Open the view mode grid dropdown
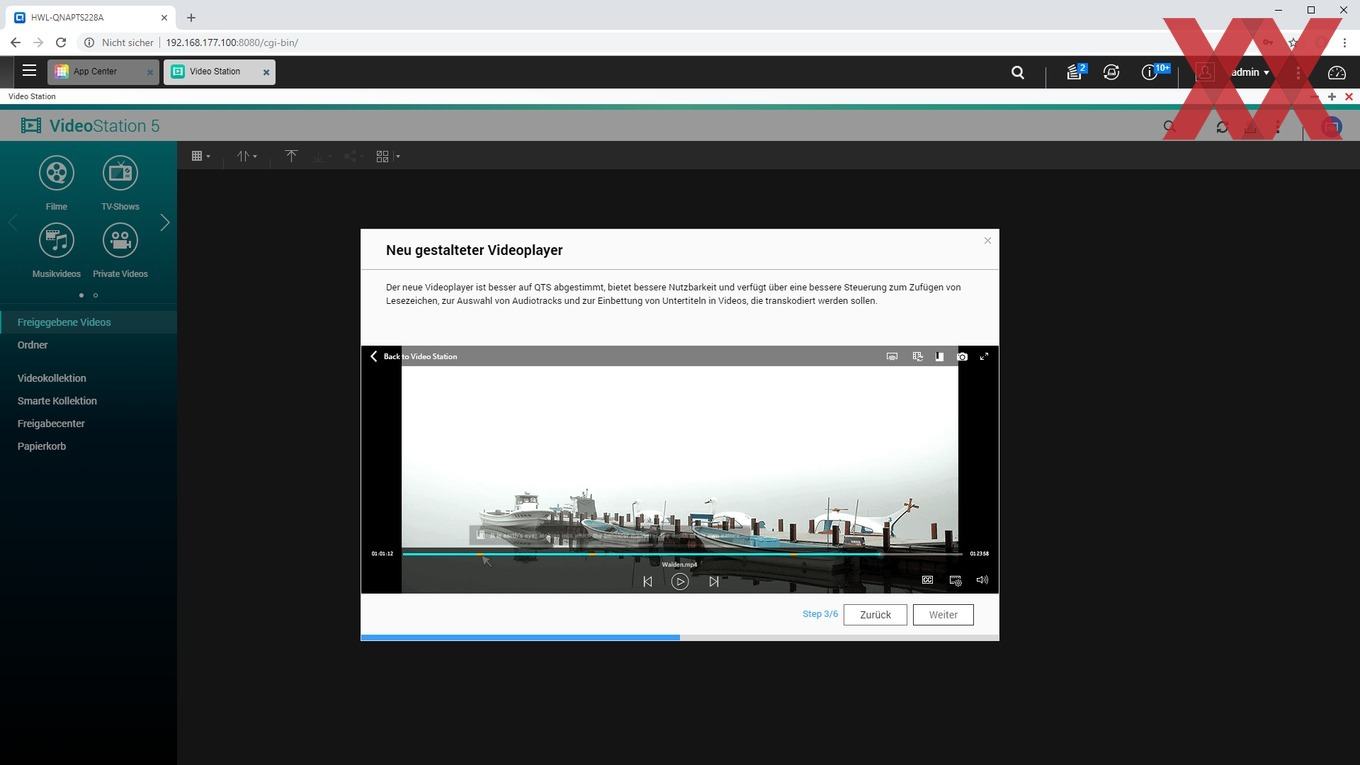 pyautogui.click(x=201, y=156)
